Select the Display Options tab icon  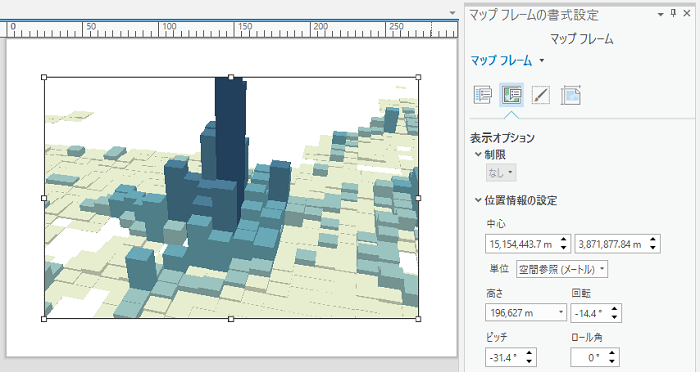[511, 95]
